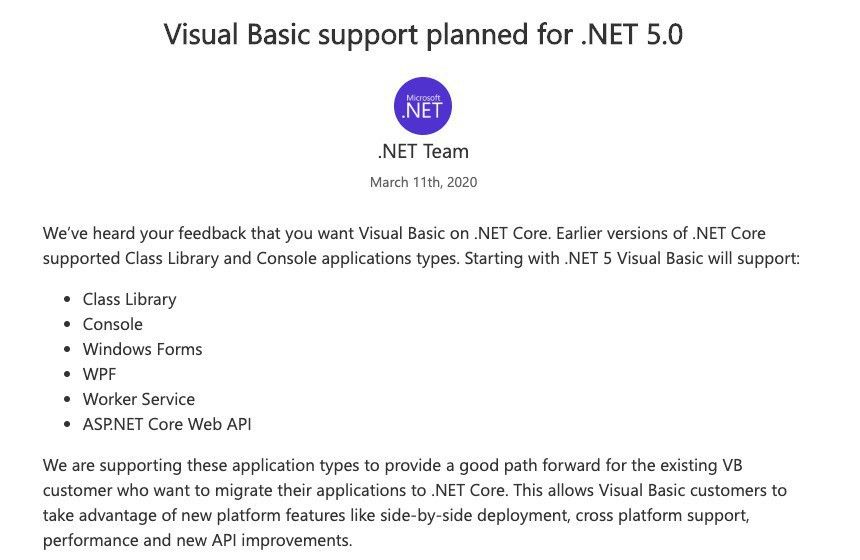Select the Console list item
This screenshot has width=860, height=560.
coord(112,324)
